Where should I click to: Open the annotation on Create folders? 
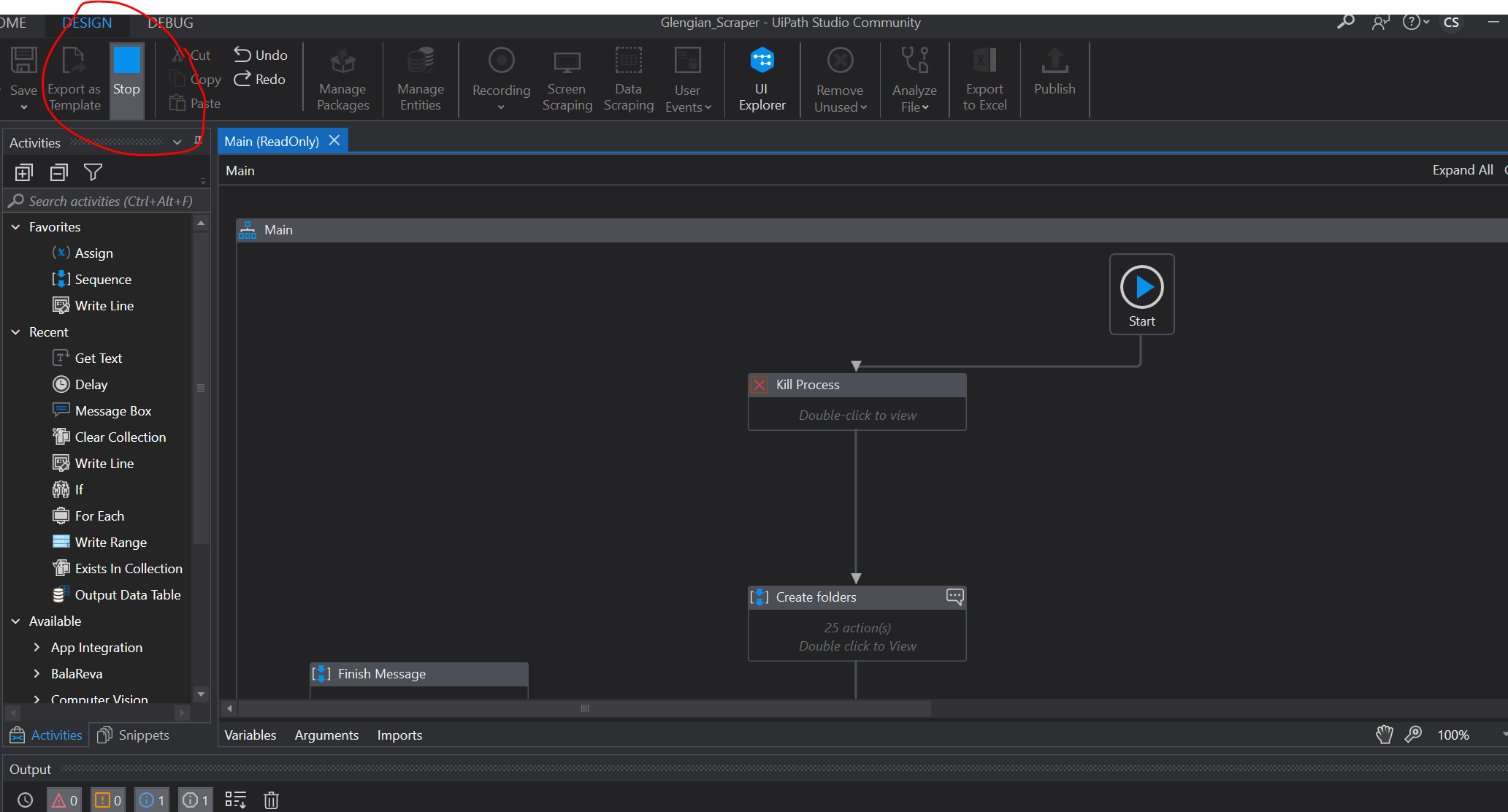(954, 597)
